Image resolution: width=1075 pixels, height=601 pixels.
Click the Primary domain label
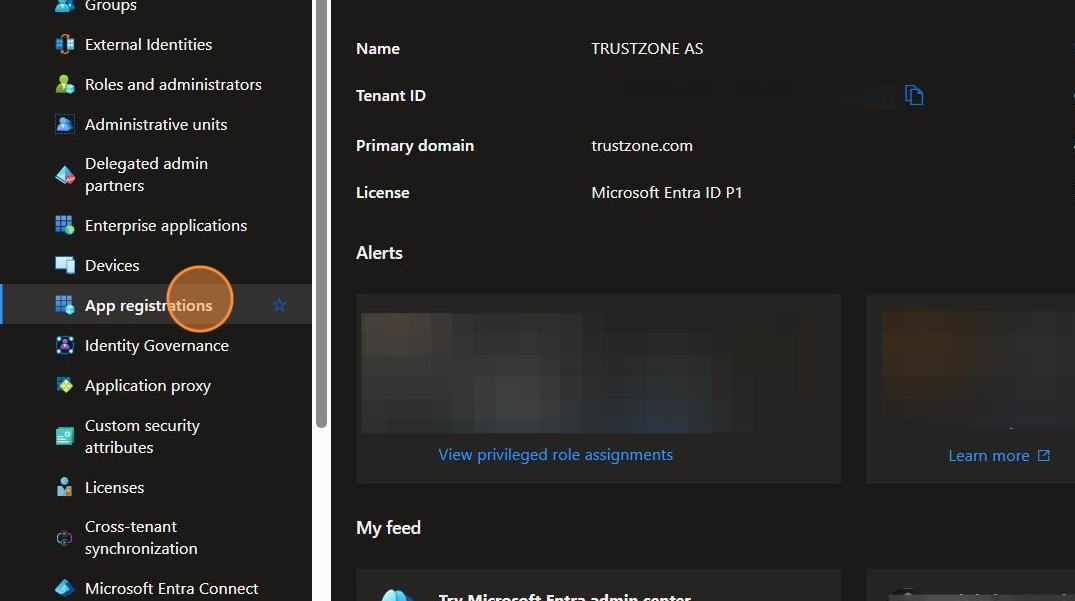415,145
